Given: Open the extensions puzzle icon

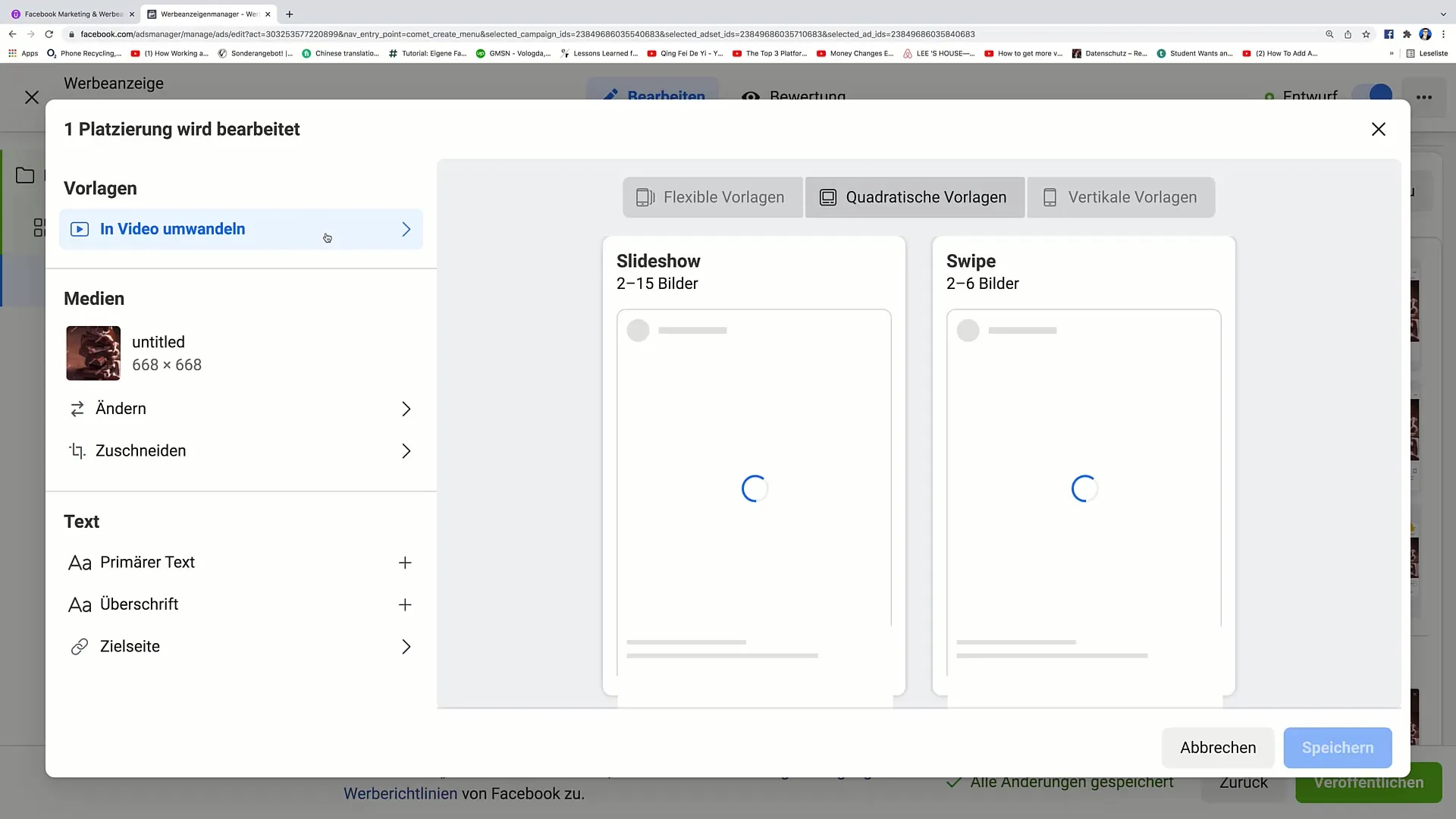Looking at the screenshot, I should pyautogui.click(x=1407, y=34).
